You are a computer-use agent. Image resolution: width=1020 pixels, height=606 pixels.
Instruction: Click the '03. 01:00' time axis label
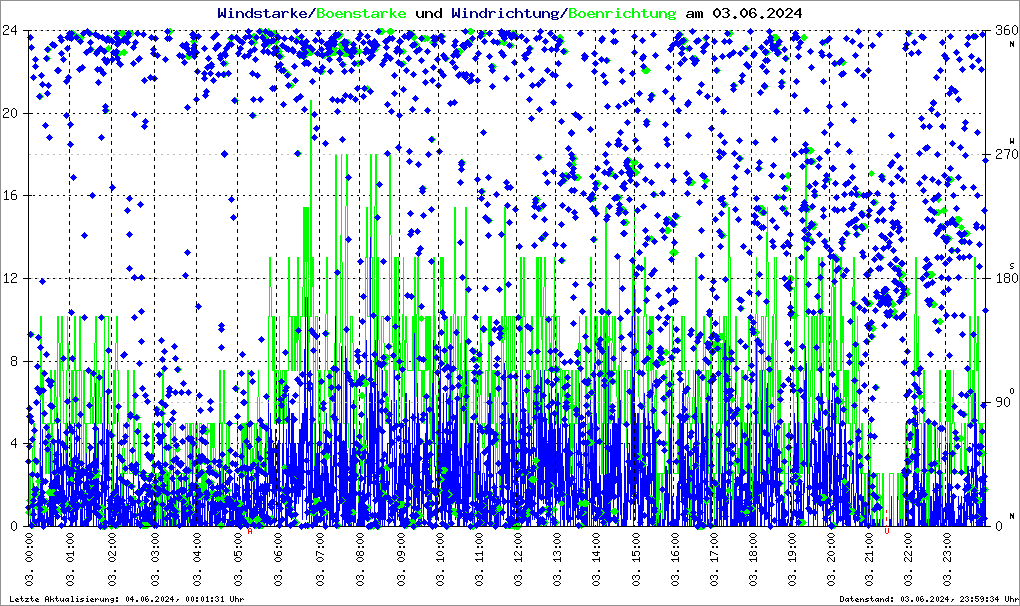coord(71,558)
